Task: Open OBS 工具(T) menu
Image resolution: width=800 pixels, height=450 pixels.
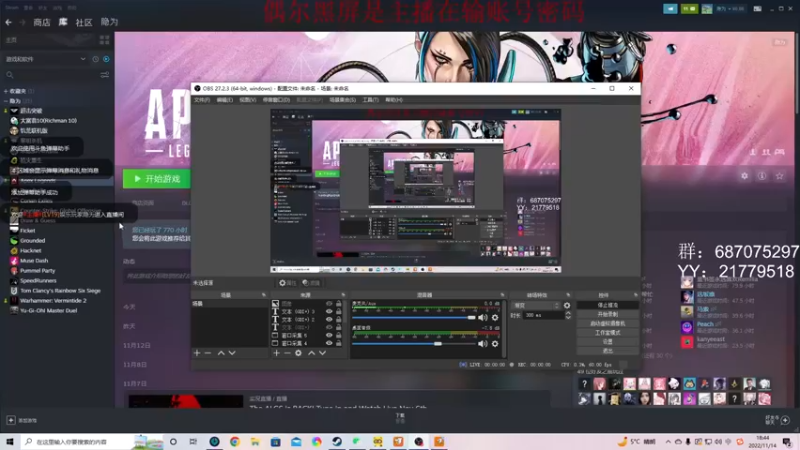Action: pyautogui.click(x=370, y=100)
